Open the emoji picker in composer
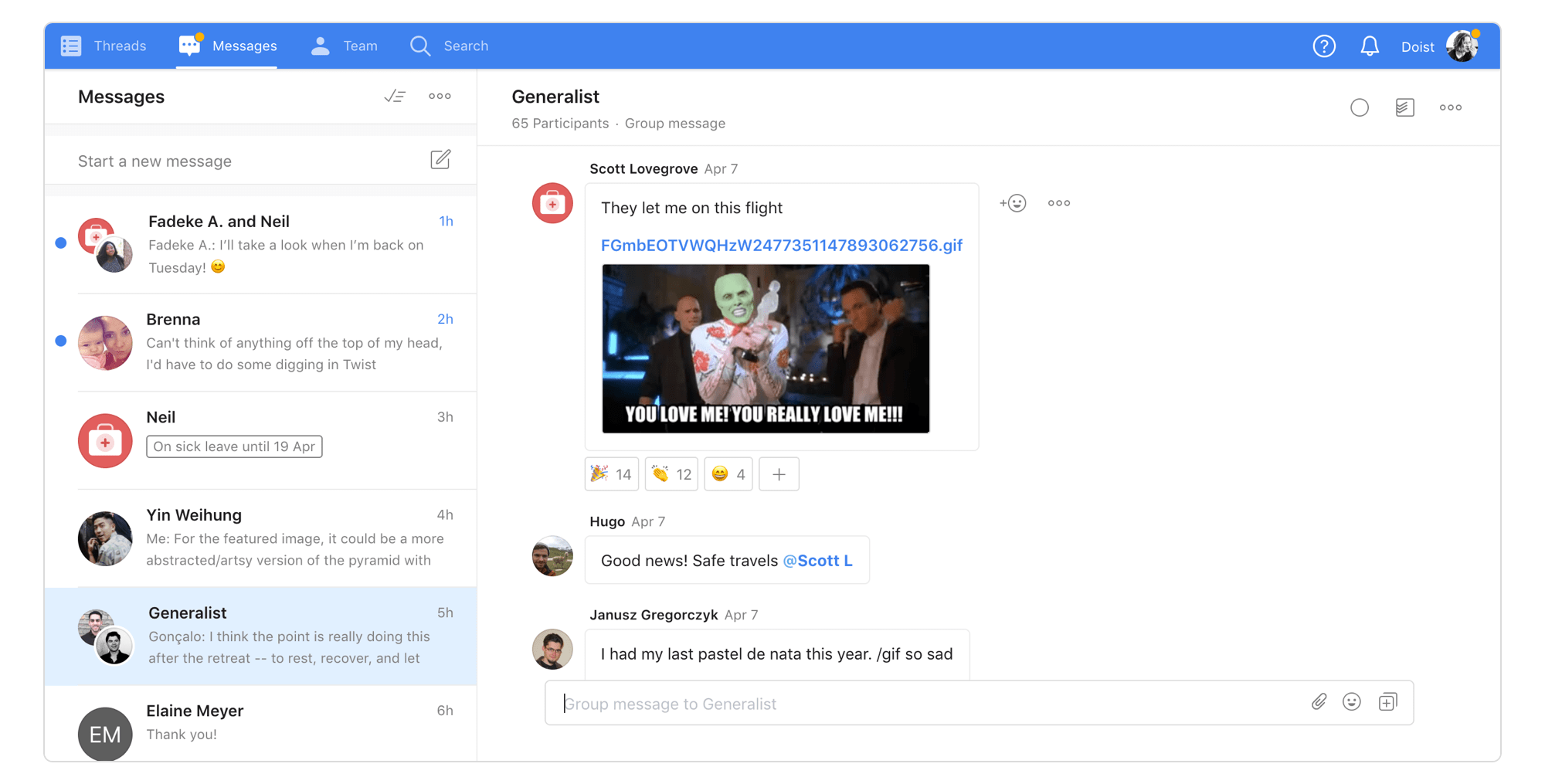Image resolution: width=1545 pixels, height=784 pixels. pyautogui.click(x=1352, y=702)
